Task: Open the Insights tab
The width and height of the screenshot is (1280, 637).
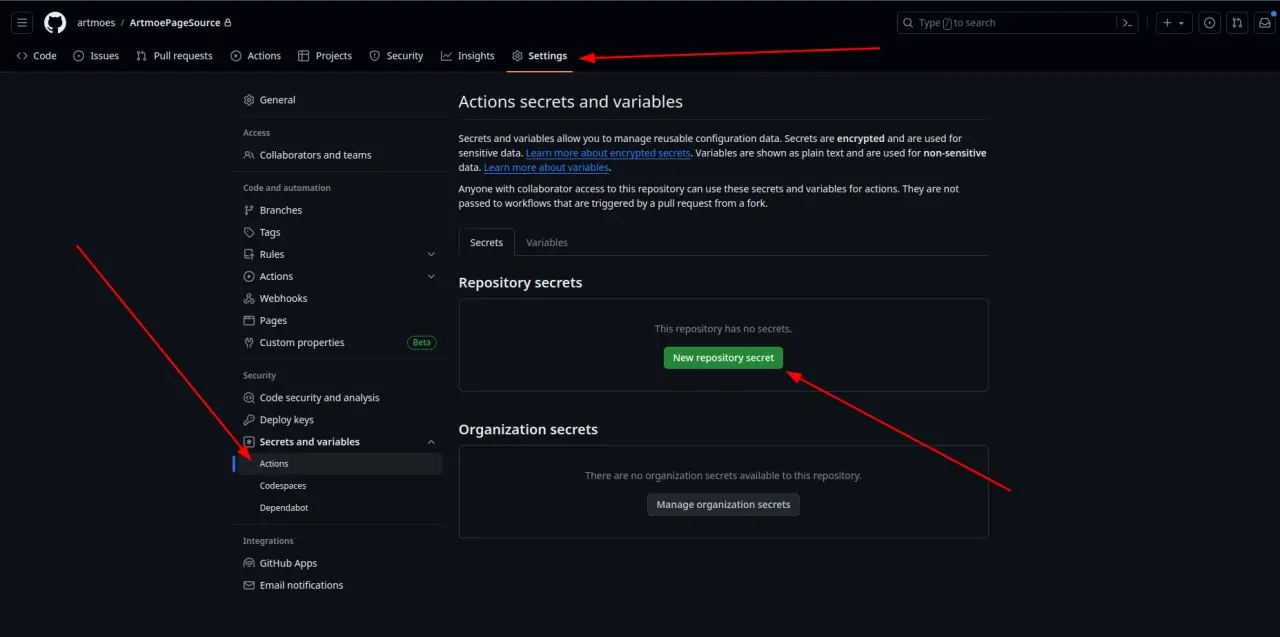Action: pyautogui.click(x=468, y=56)
